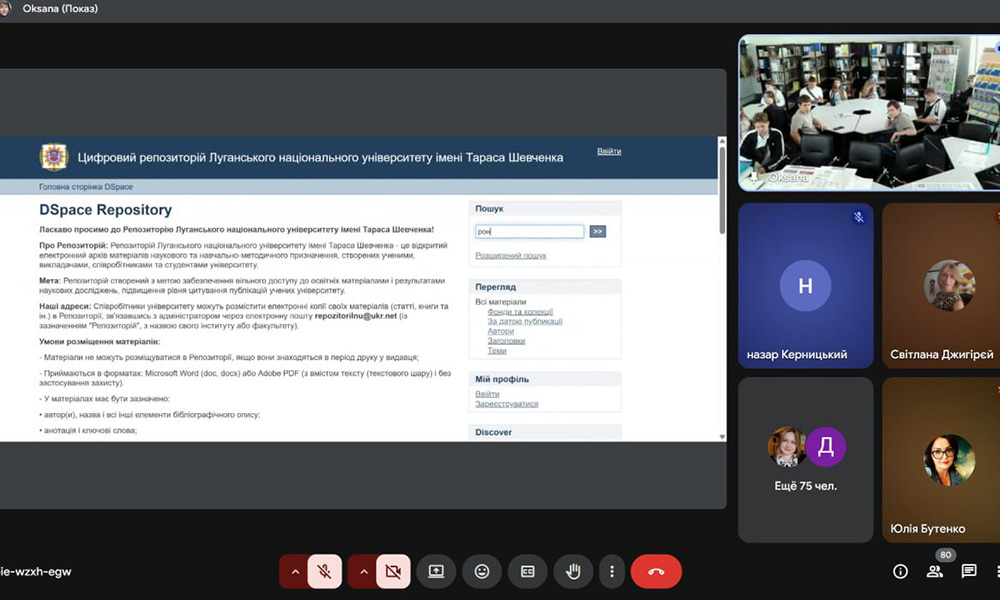Click the repository search input field
Image resolution: width=1000 pixels, height=600 pixels.
[529, 231]
